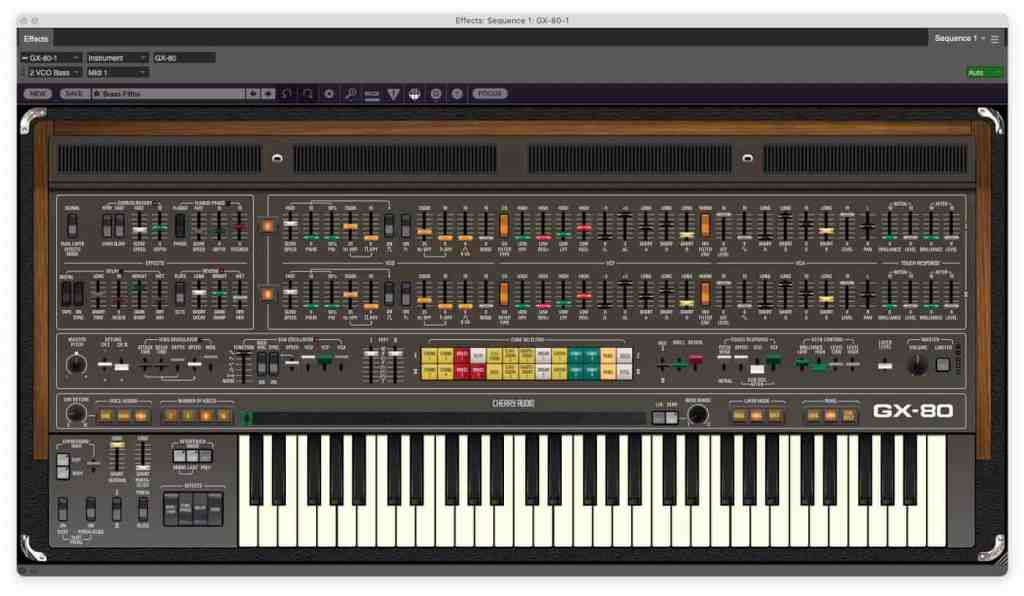
Task: Go to the previous preset with the left arrow
Action: click(x=253, y=94)
